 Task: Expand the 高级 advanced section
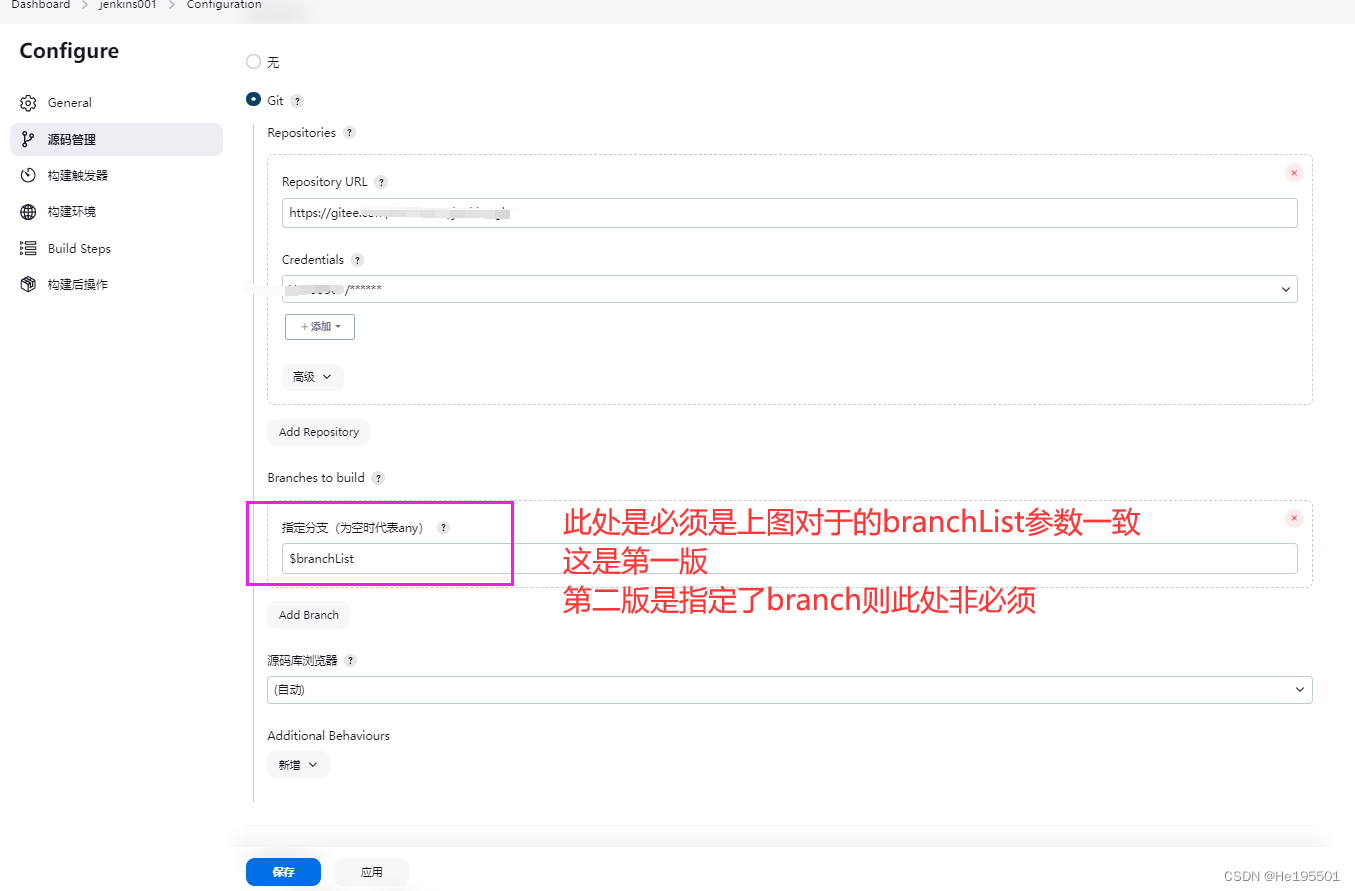point(313,377)
